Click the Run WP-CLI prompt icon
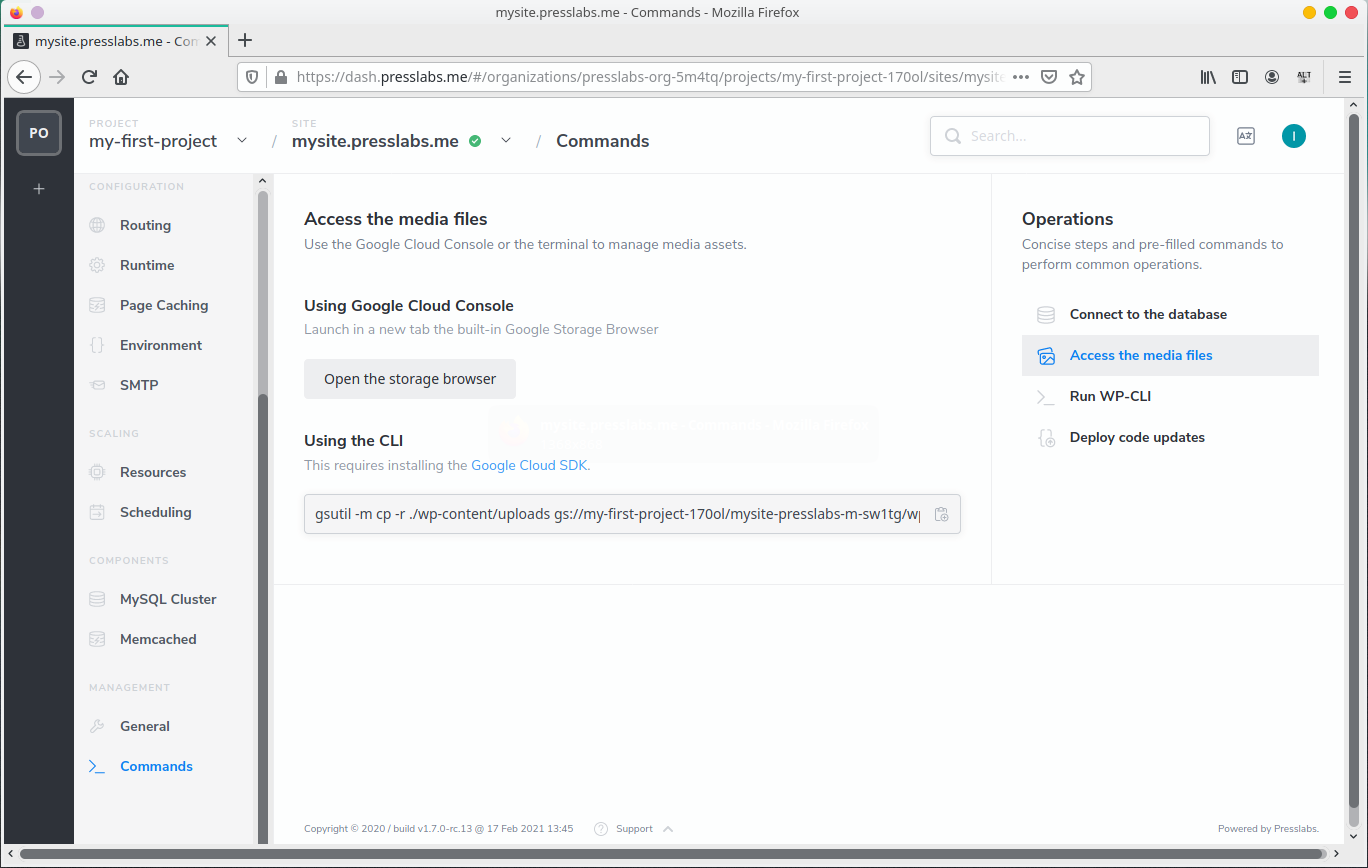The width and height of the screenshot is (1368, 868). [1046, 396]
